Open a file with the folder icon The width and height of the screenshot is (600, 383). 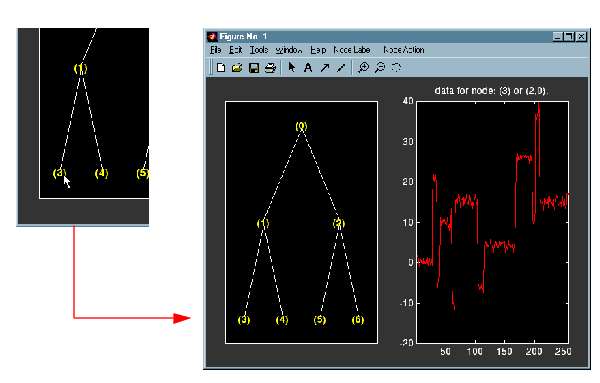click(237, 68)
